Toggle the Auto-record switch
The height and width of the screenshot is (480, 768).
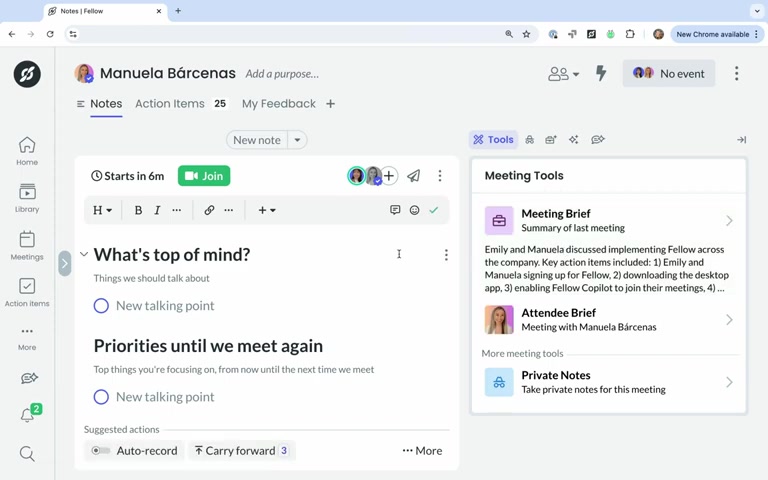tap(100, 450)
